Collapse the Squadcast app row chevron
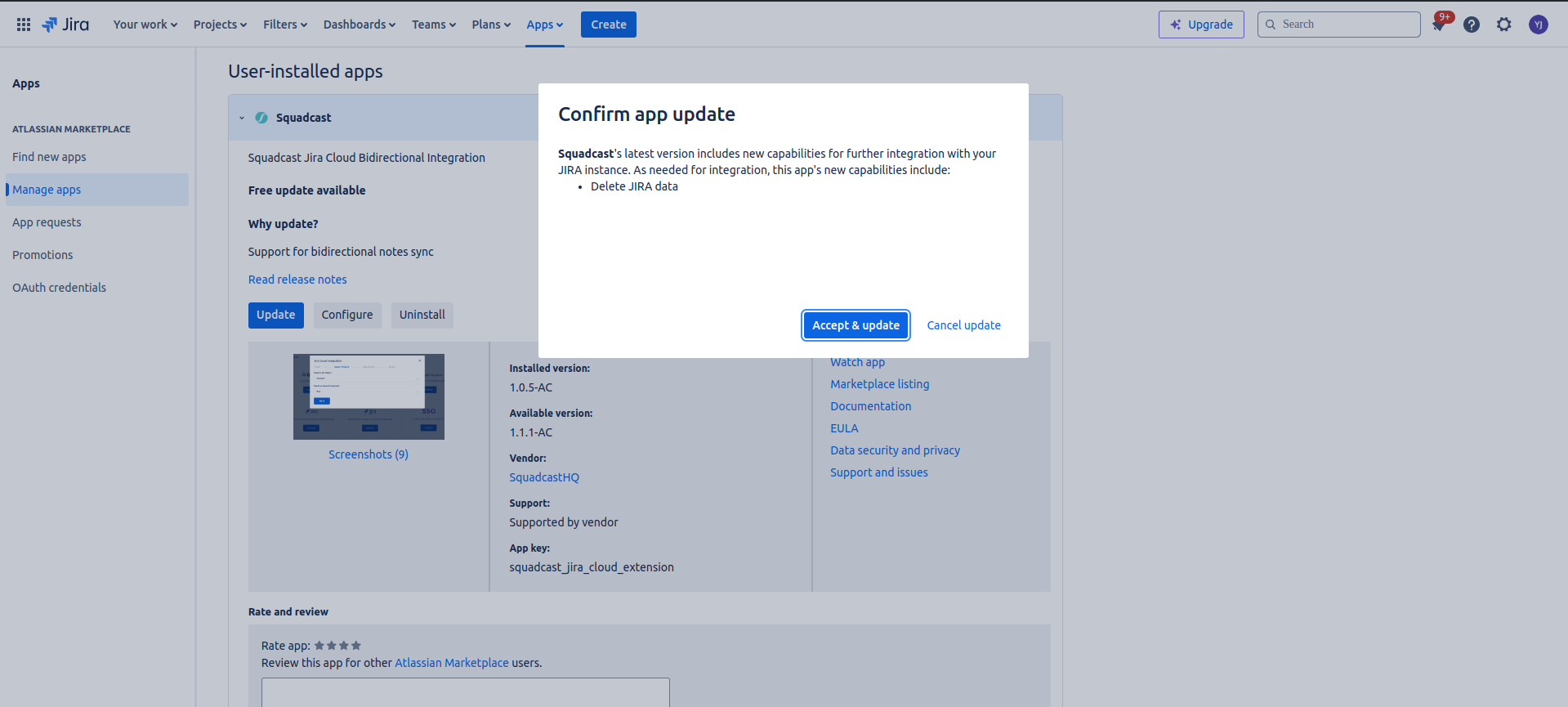 [x=242, y=118]
